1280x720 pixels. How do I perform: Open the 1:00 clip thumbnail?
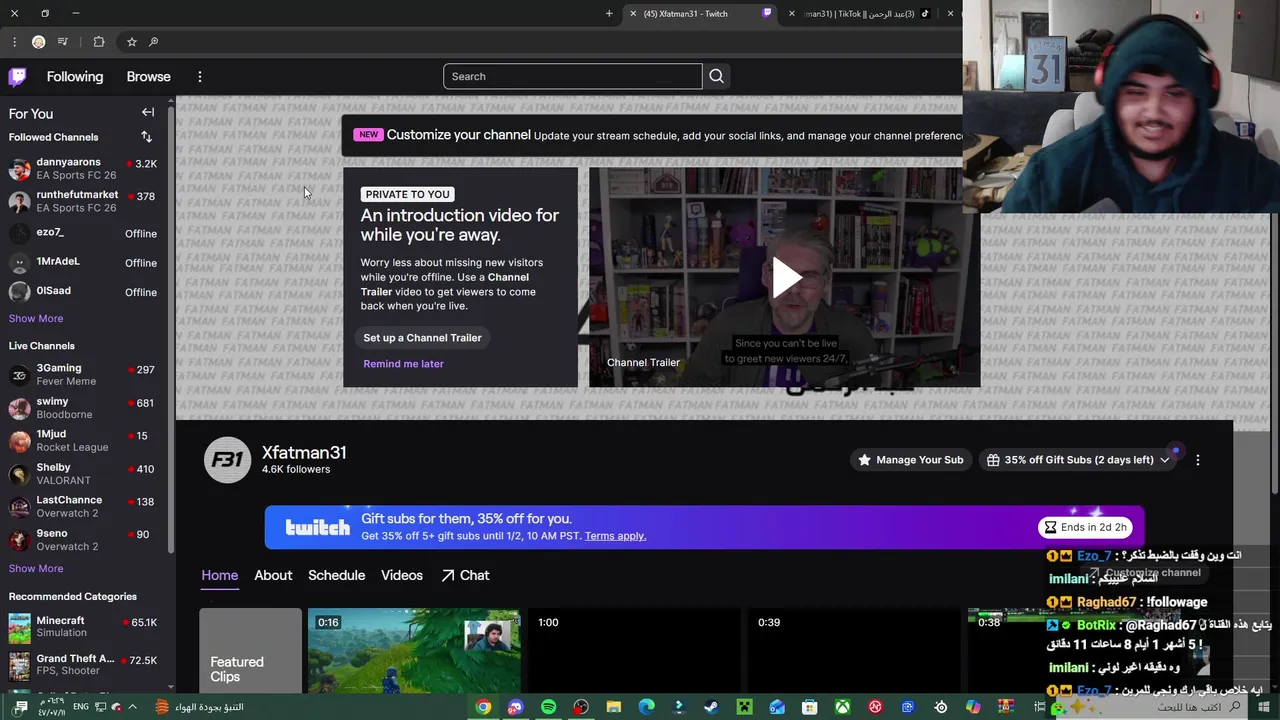click(633, 650)
